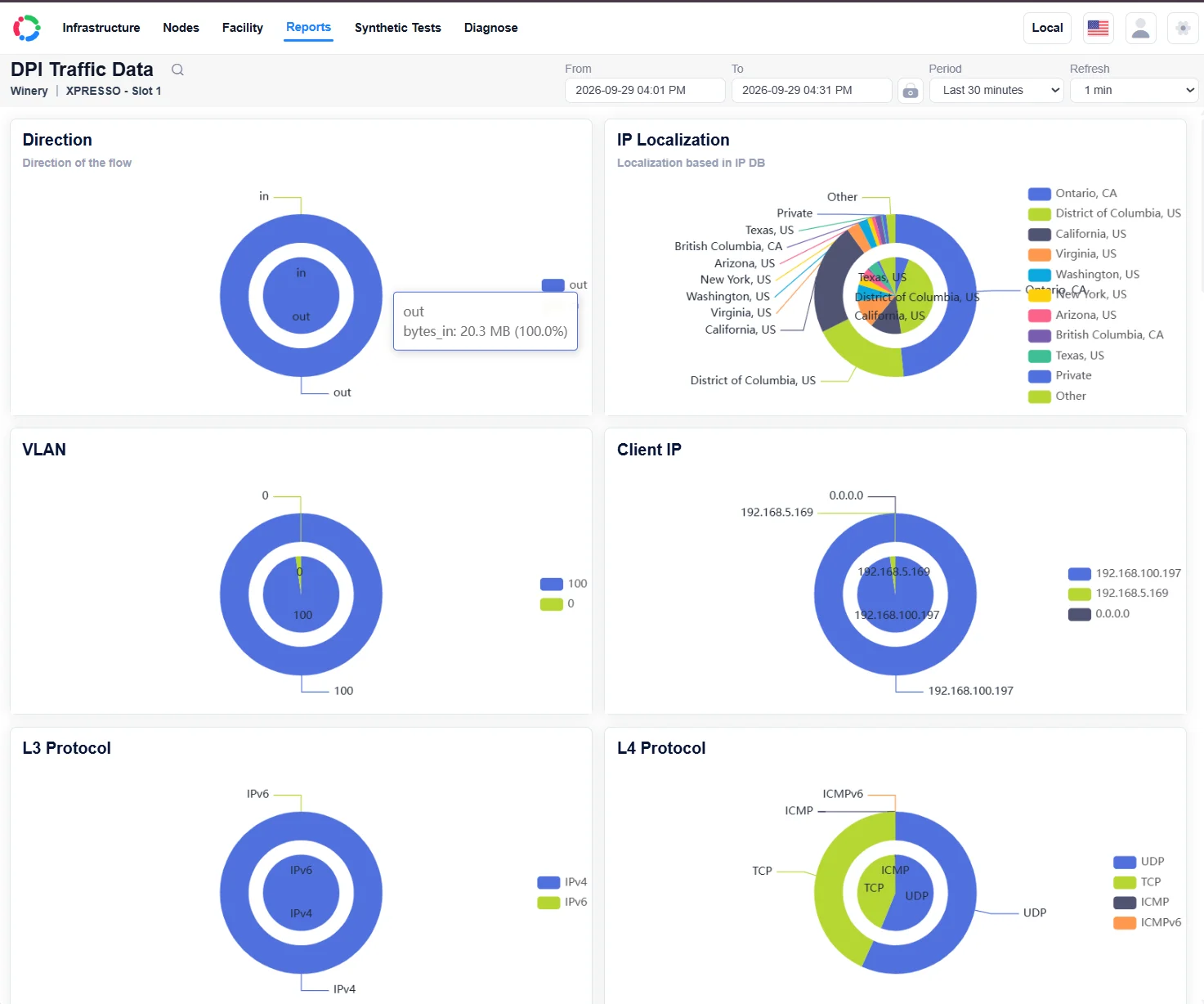1204x1004 pixels.
Task: Open the US flag language selector
Action: point(1099,28)
